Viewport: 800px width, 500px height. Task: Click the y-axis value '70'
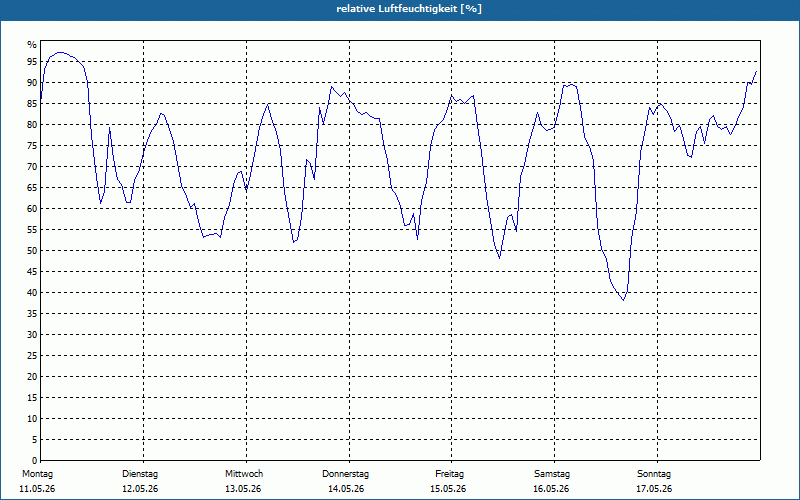pos(32,167)
